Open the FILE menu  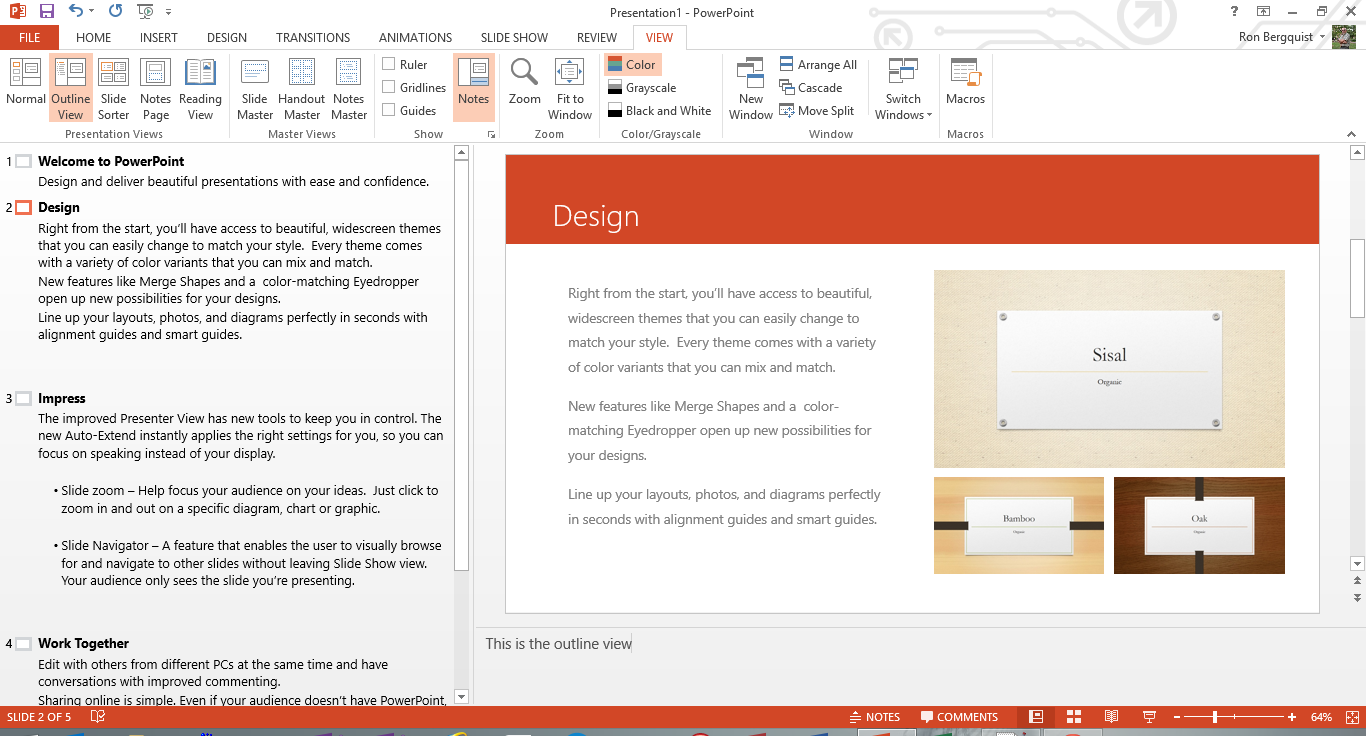(x=29, y=38)
